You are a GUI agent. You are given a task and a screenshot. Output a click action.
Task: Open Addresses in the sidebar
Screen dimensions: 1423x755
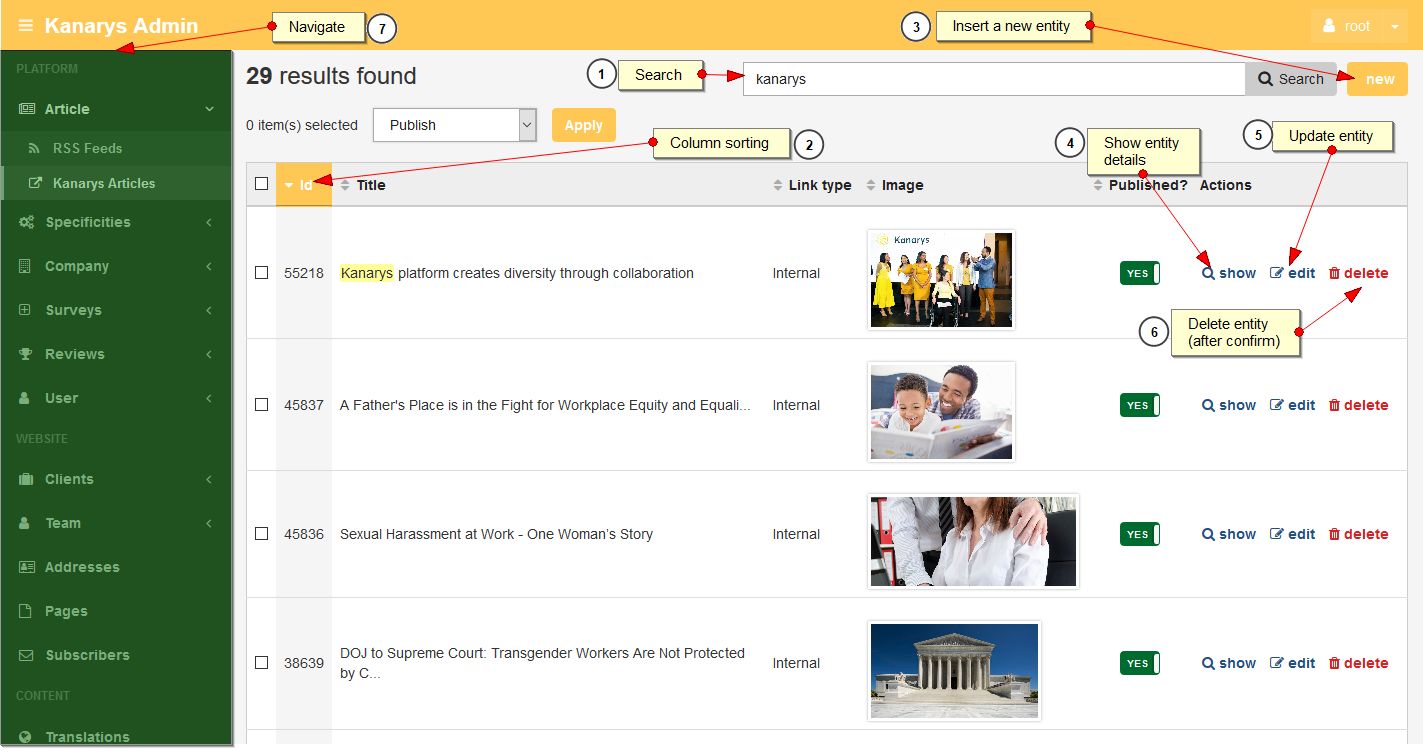coord(116,567)
